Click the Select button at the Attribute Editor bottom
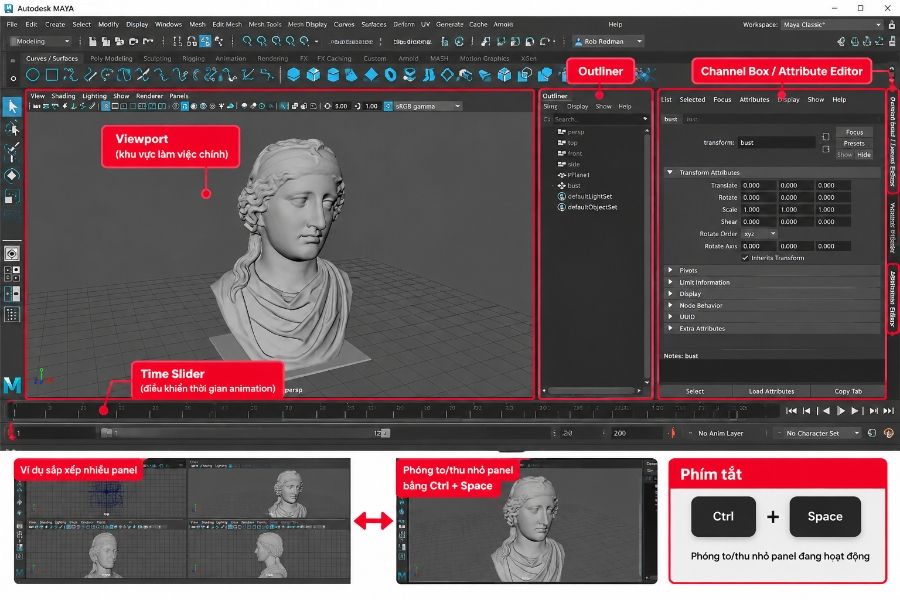900x600 pixels. (695, 392)
